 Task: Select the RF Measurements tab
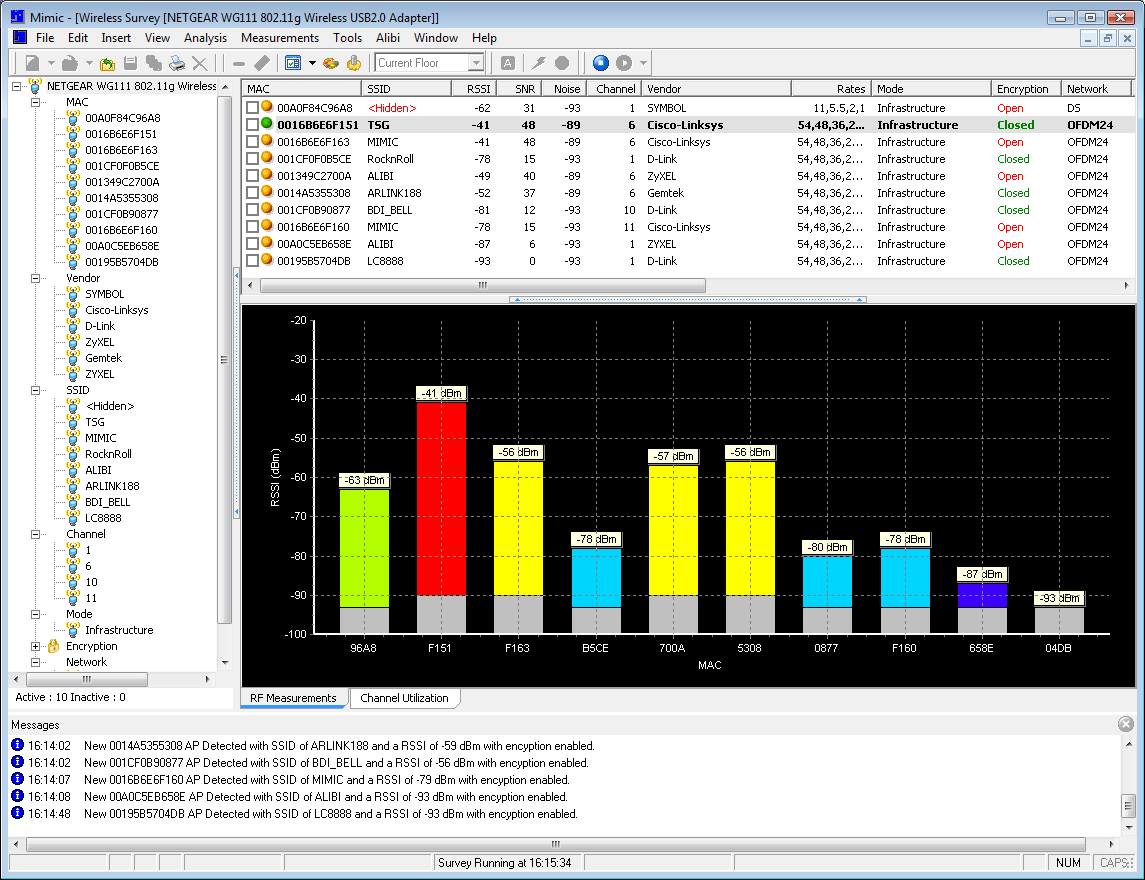click(294, 698)
